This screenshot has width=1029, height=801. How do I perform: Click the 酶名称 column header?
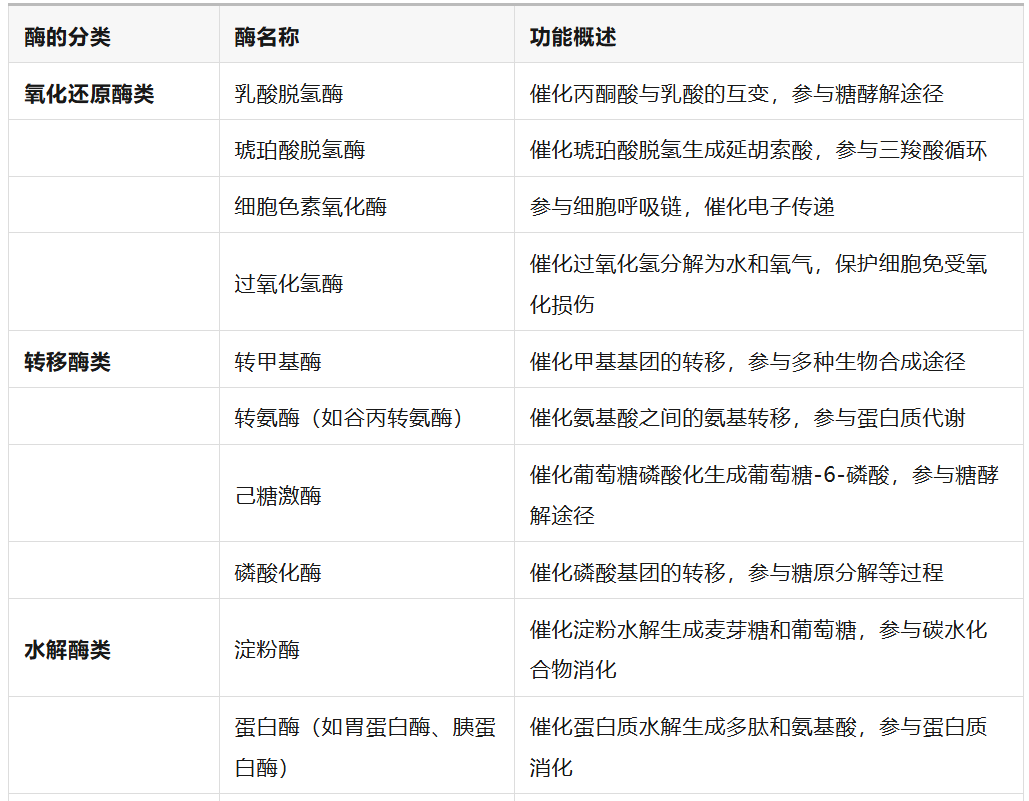(267, 38)
